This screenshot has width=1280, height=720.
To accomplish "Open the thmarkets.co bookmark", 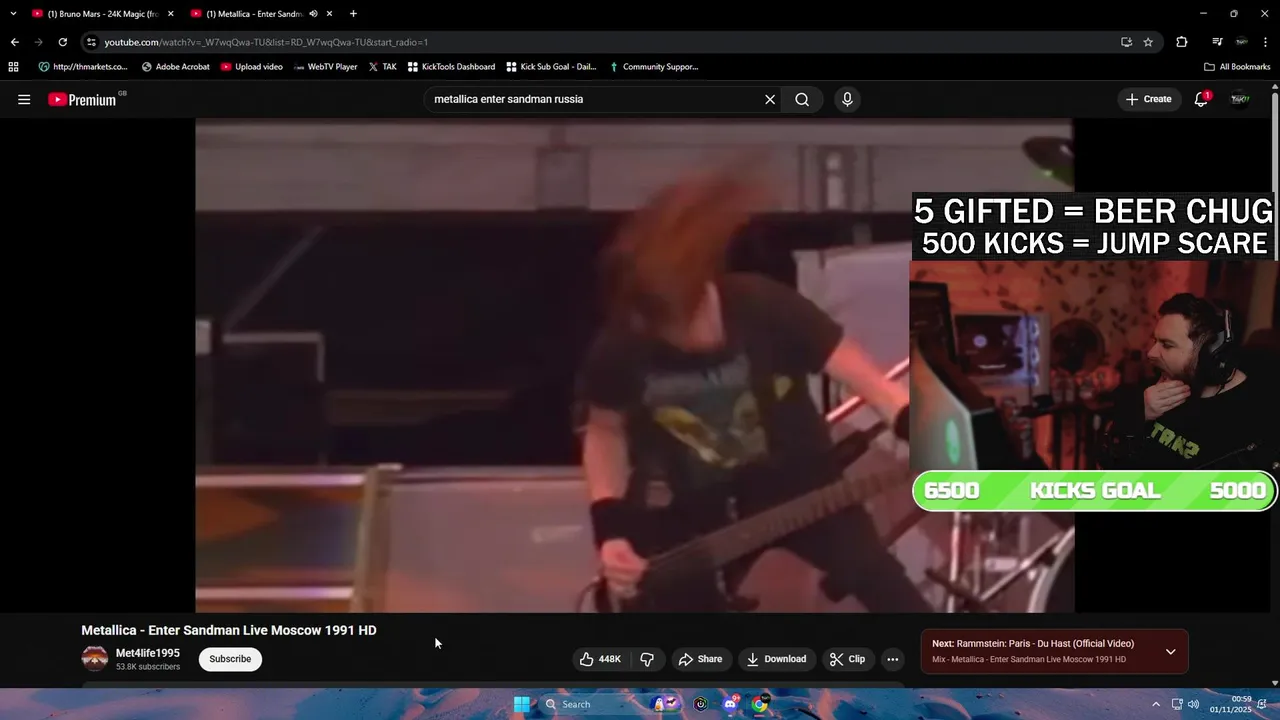I will [83, 67].
